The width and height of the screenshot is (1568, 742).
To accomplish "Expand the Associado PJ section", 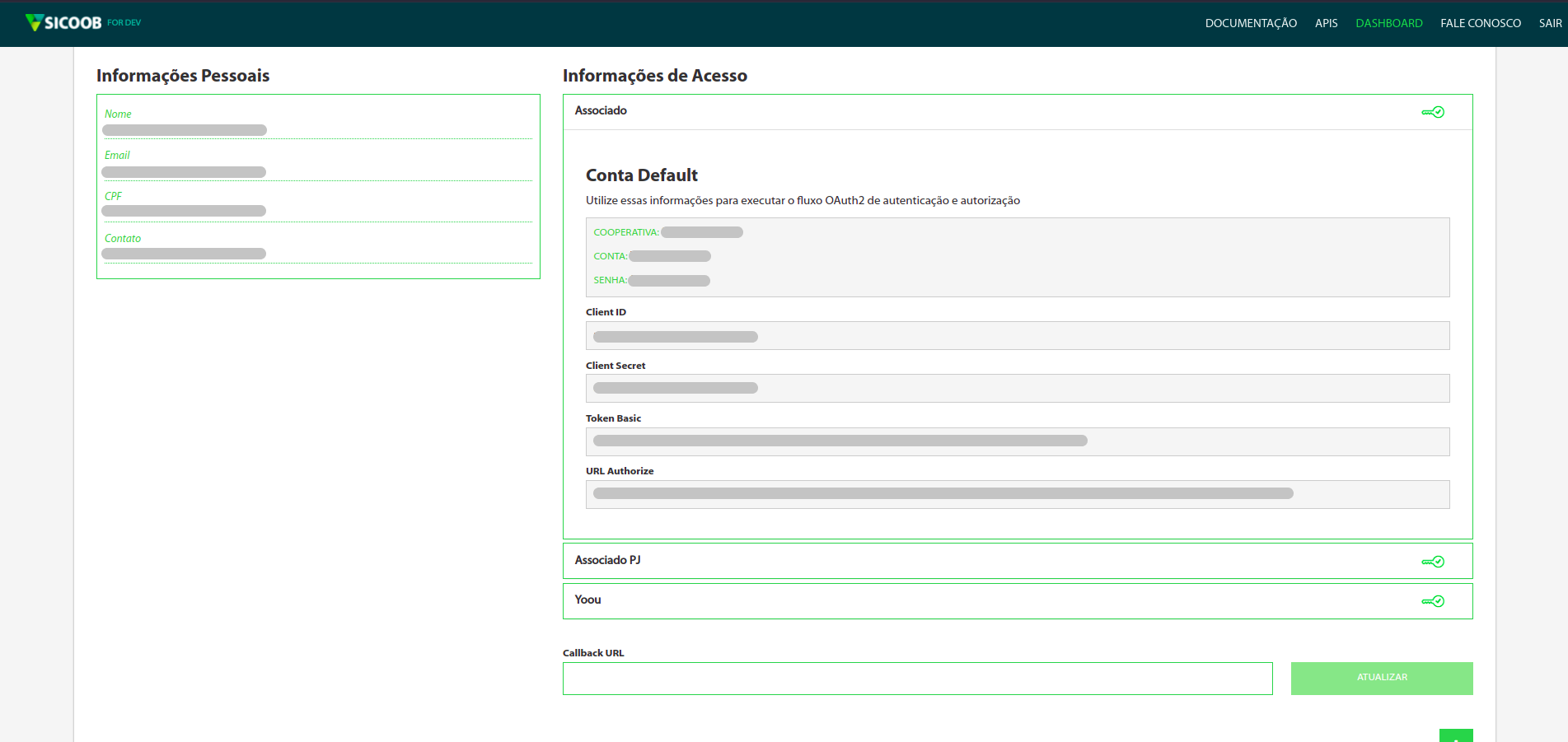I will tap(607, 561).
